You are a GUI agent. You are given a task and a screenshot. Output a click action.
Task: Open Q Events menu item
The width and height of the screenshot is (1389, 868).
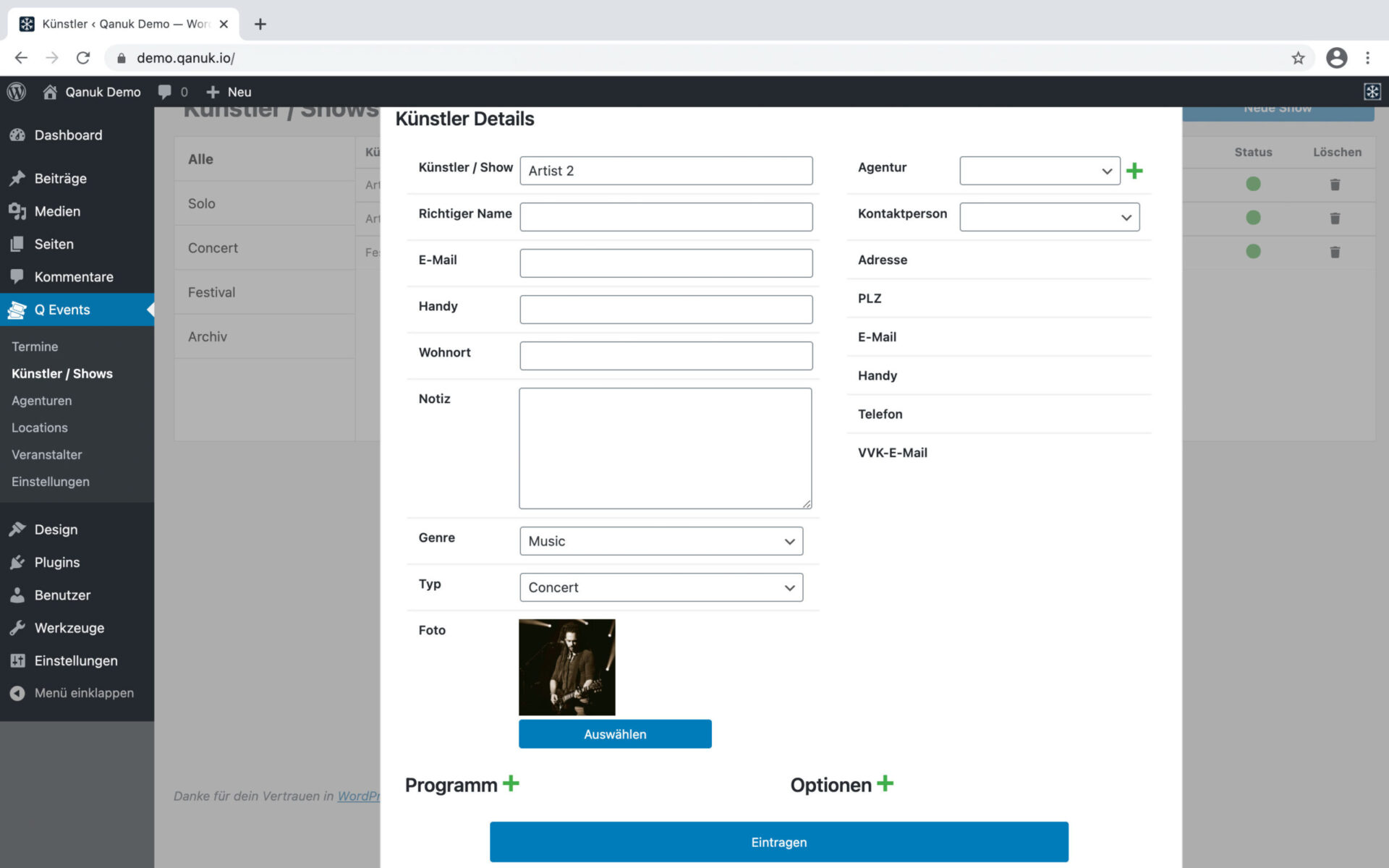point(77,310)
